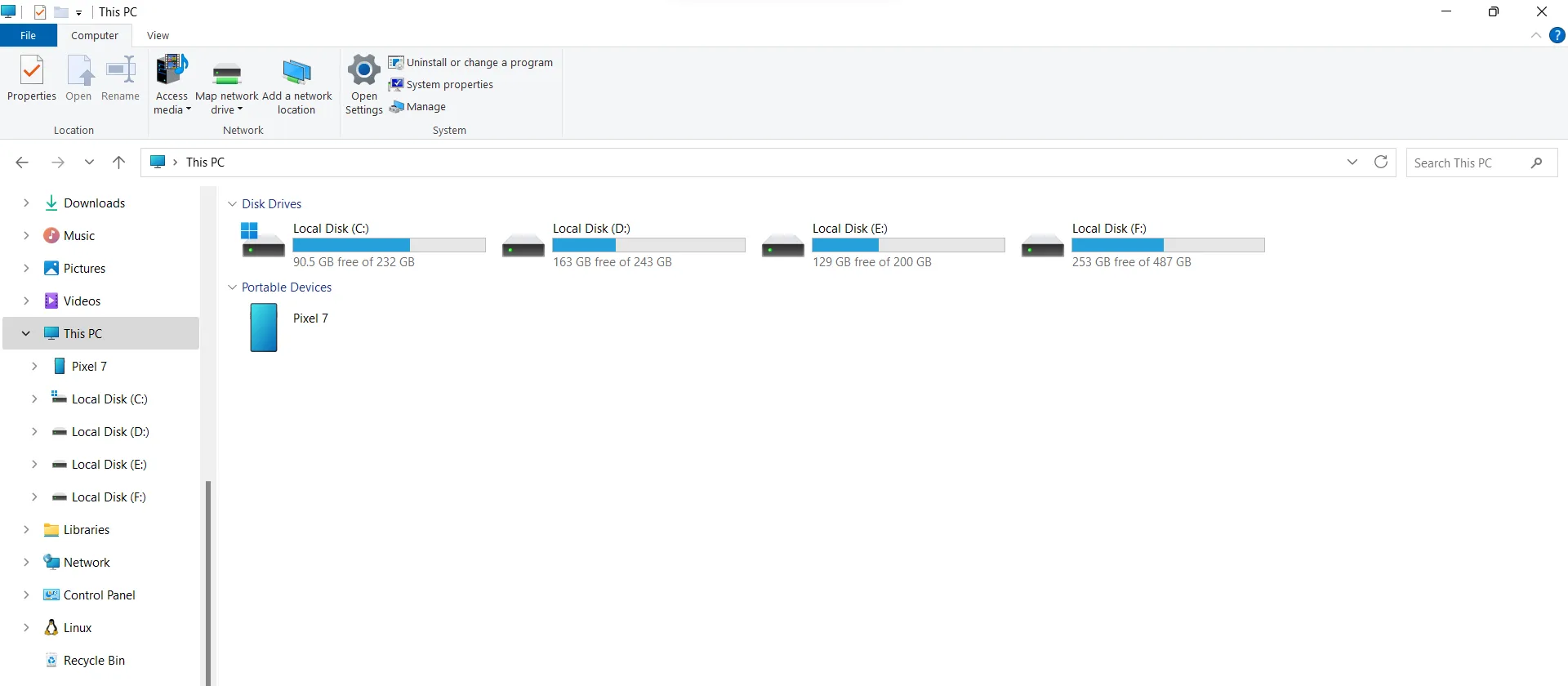
Task: Open Recycle Bin in sidebar
Action: [85, 660]
